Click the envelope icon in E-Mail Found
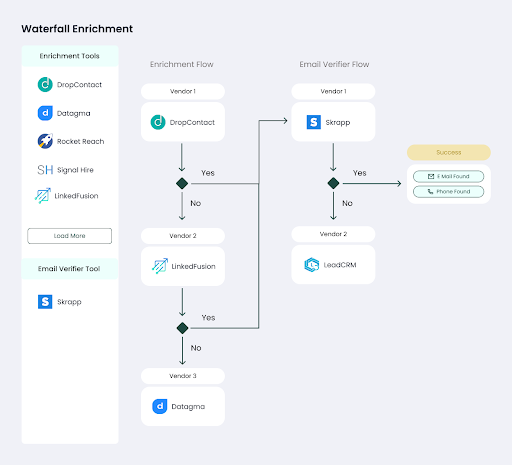Screen dimensions: 512x465 coord(431,176)
